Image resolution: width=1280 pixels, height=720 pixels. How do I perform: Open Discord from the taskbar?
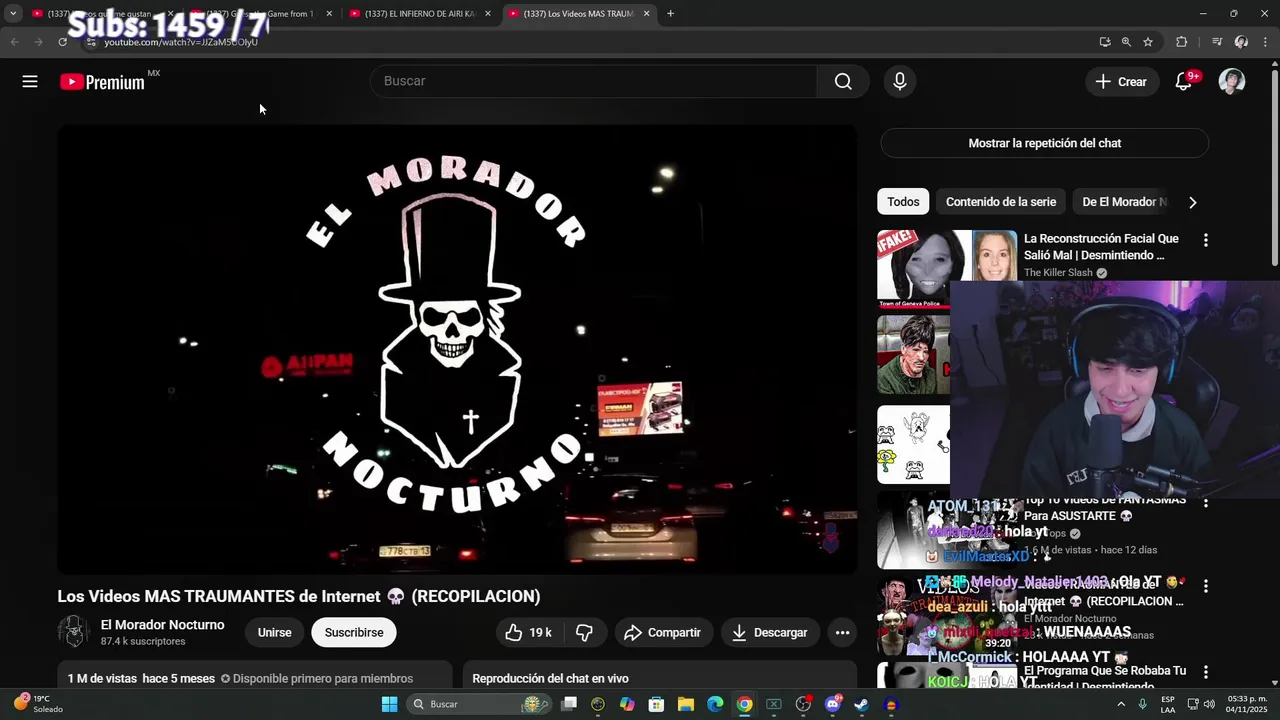point(832,704)
